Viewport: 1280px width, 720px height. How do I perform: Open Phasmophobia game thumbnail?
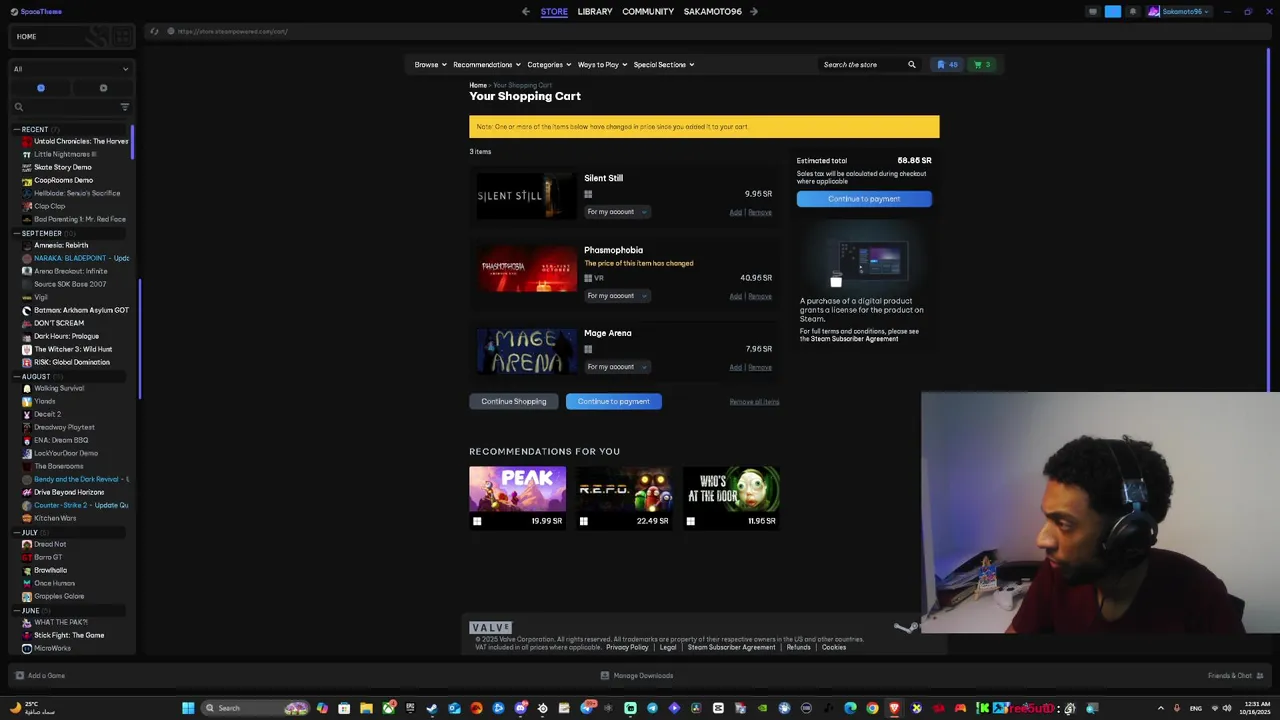click(527, 268)
